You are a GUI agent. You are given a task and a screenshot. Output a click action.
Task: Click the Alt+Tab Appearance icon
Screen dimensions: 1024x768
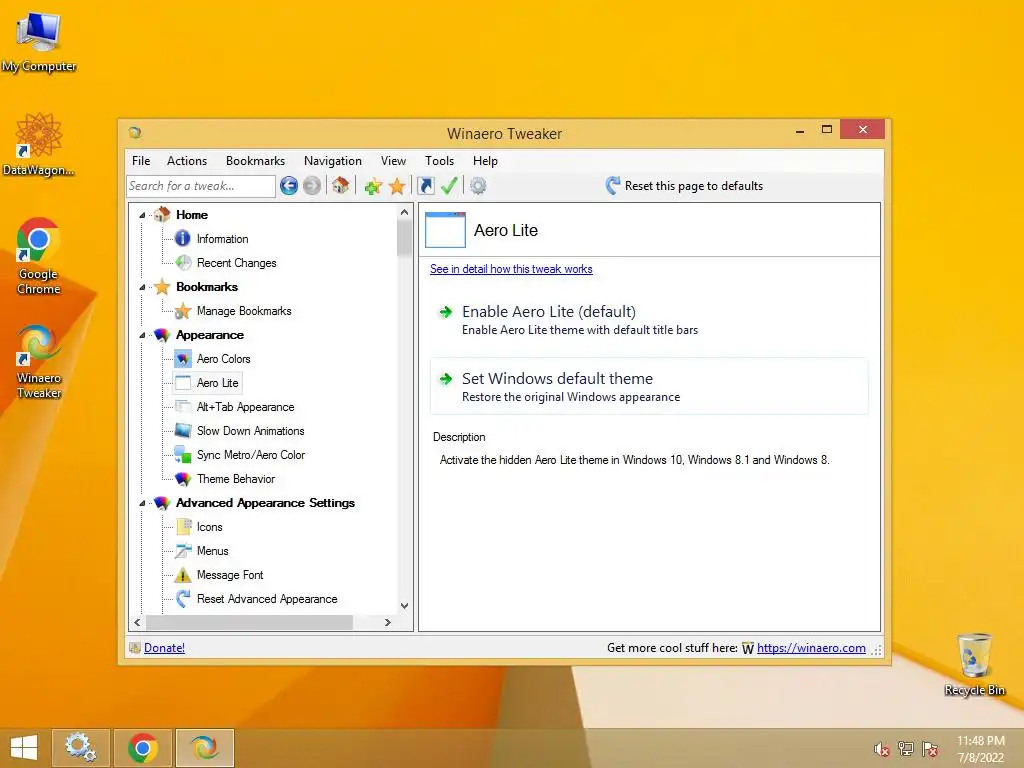[x=183, y=407]
